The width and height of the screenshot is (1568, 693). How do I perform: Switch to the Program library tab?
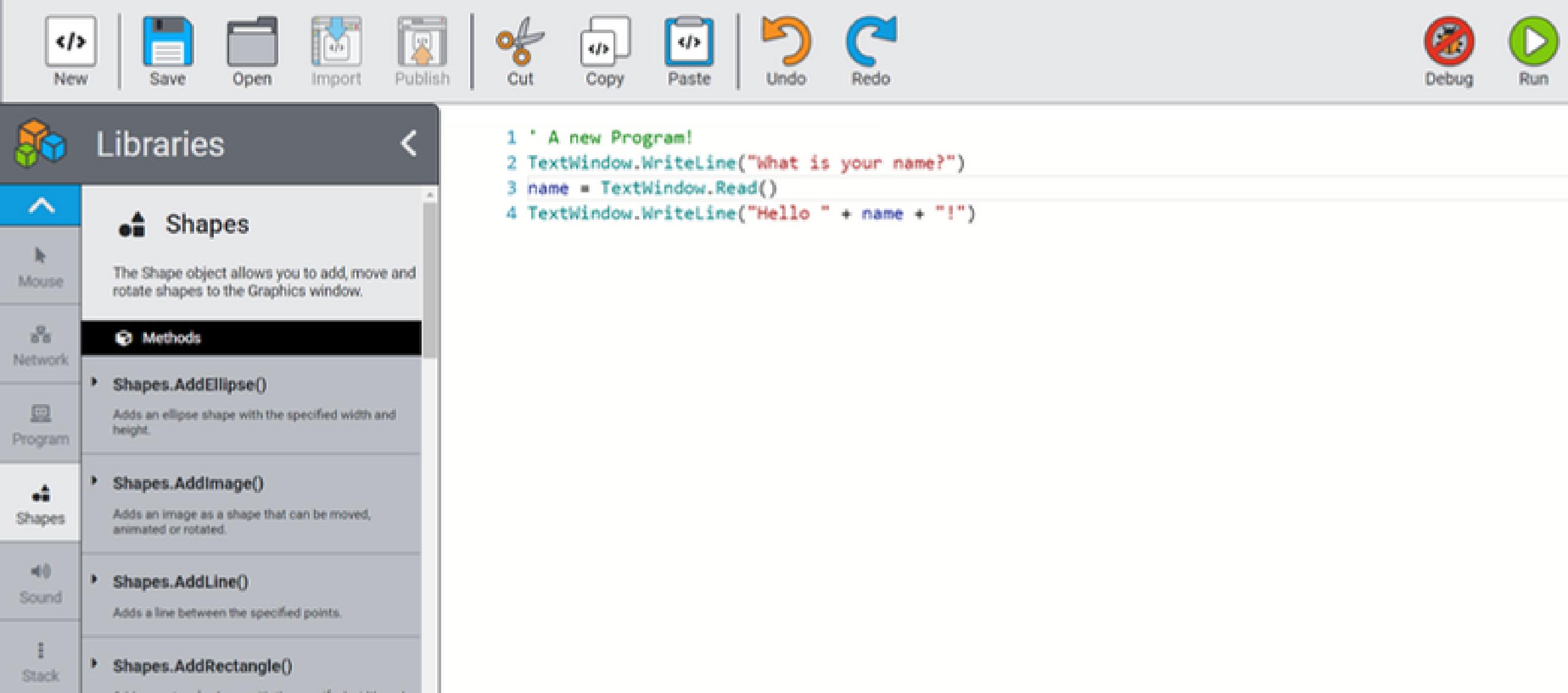pyautogui.click(x=40, y=424)
